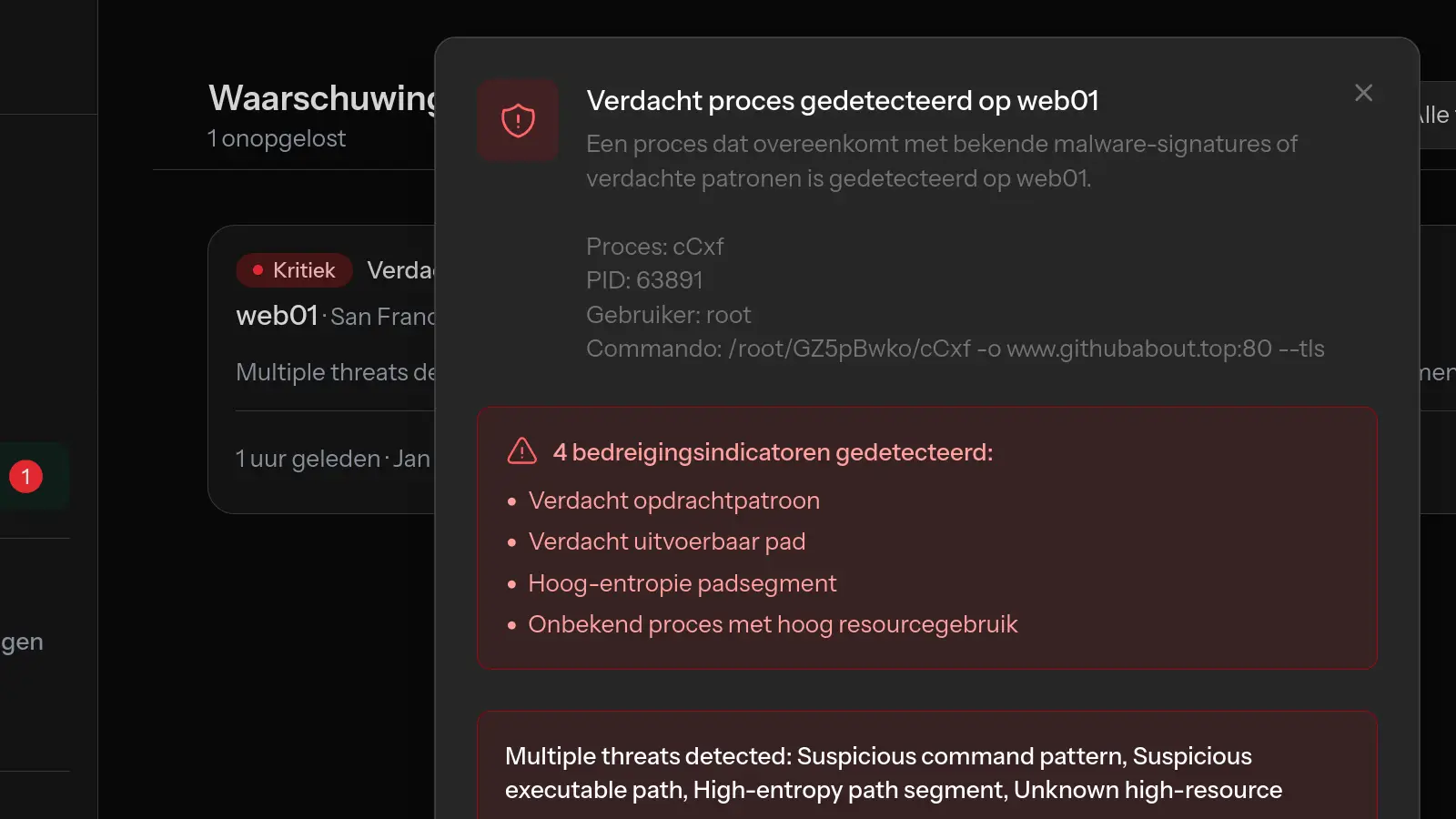The image size is (1456, 819).
Task: Select the Onbekend proces met hoog resourcegebruik indicator
Action: (x=773, y=624)
